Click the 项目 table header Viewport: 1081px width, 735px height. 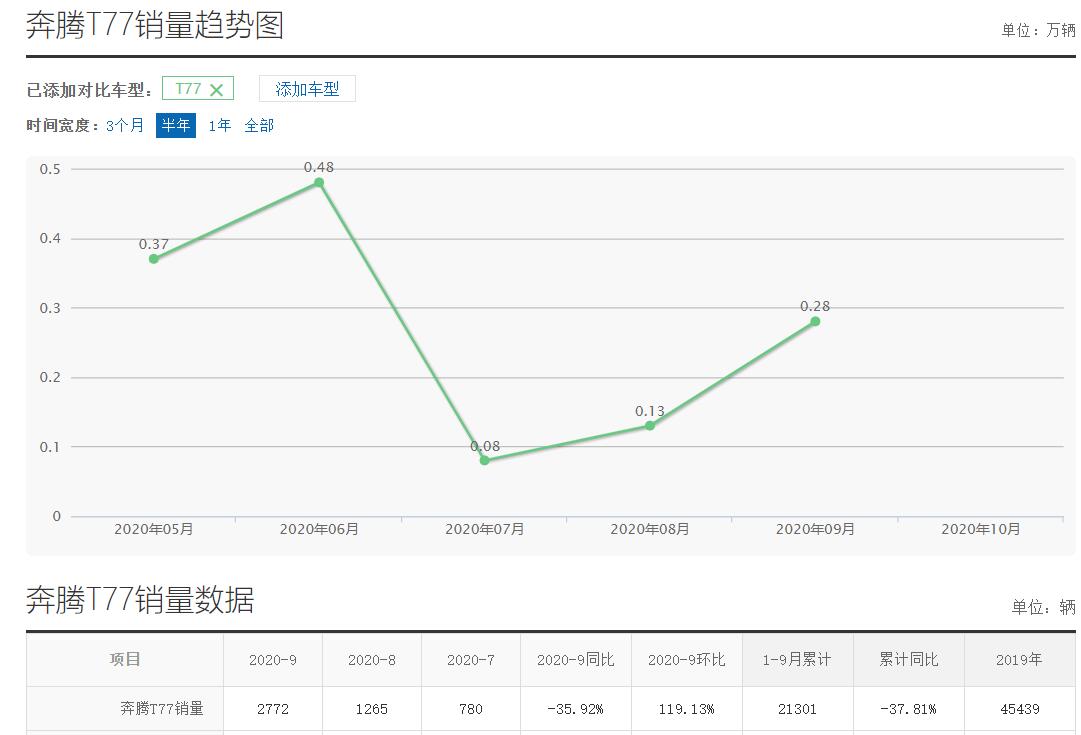point(125,660)
